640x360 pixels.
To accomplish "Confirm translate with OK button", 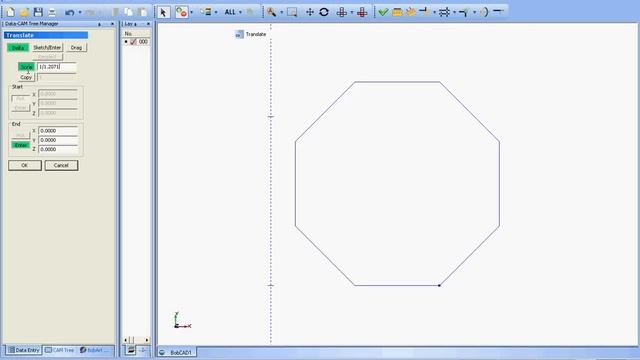I will coord(24,165).
